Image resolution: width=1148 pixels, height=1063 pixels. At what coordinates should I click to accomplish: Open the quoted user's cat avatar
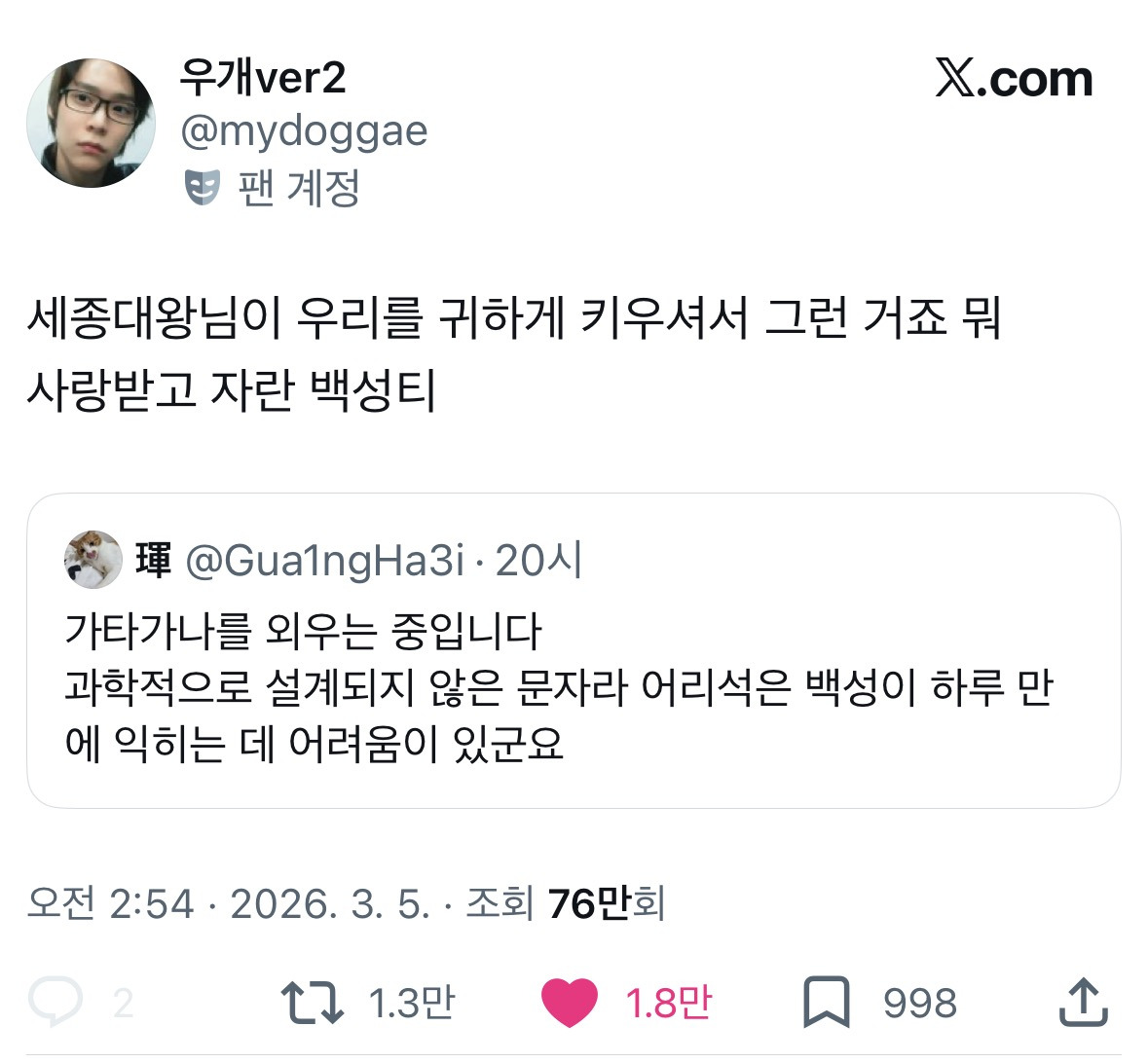93,560
